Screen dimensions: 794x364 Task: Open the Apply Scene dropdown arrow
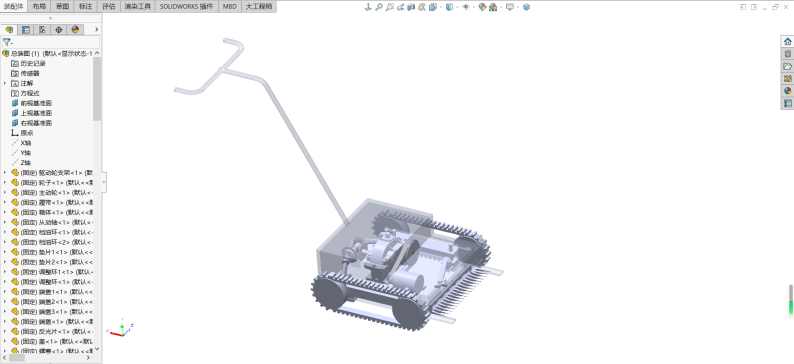point(501,7)
